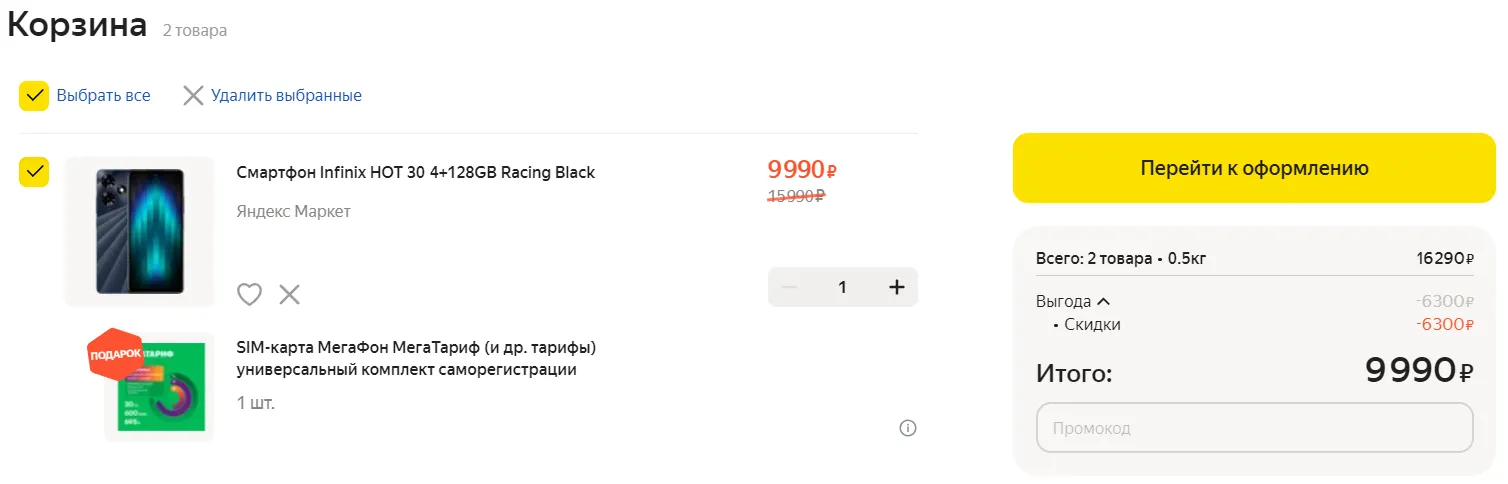Open Infinix smartphone product thumbnail
The width and height of the screenshot is (1508, 484).
140,231
